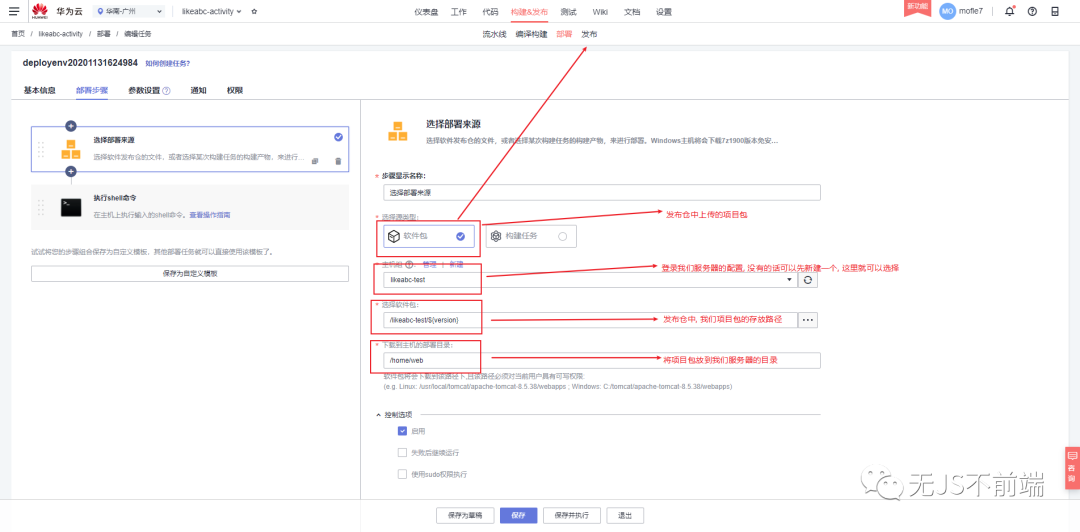This screenshot has width=1080, height=532.
Task: Switch to the 流水线 sub-tab
Action: point(494,34)
